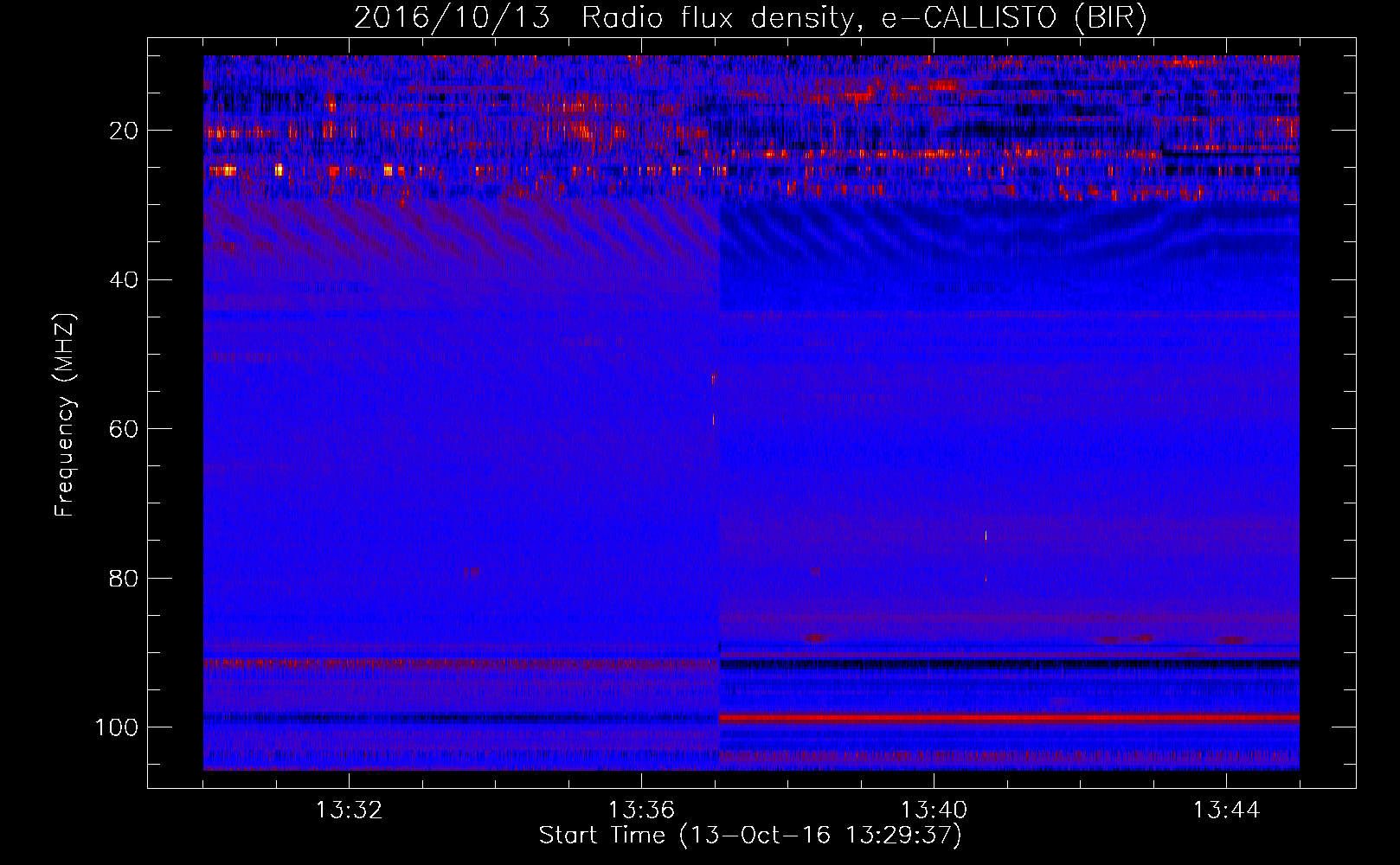
Task: Click the '13:40' time tick label
Action: tap(934, 811)
